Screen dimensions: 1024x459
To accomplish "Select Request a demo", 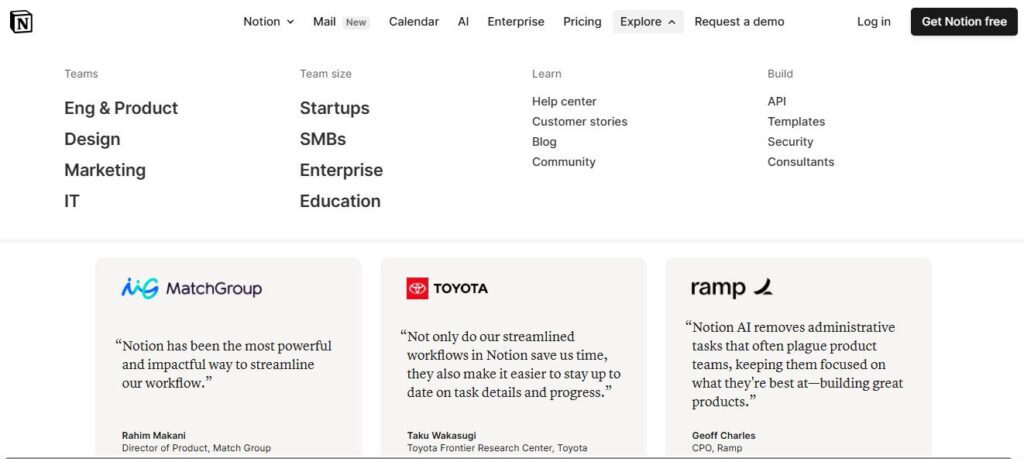I will (739, 22).
